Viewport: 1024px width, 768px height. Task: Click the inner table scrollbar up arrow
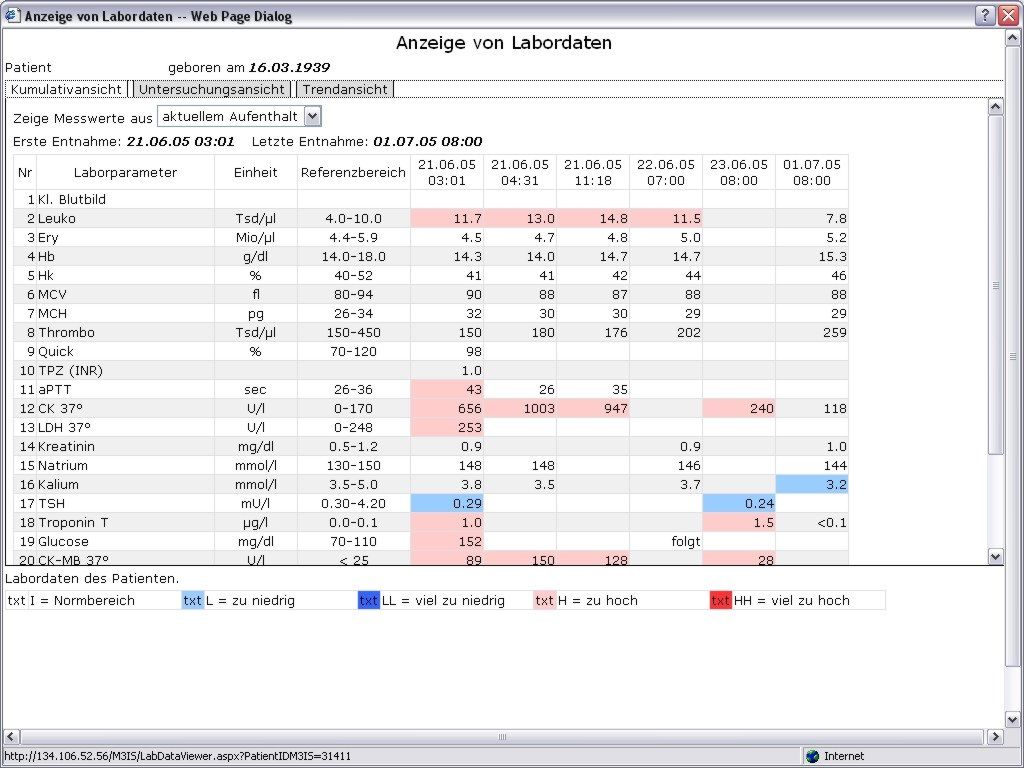coord(995,106)
